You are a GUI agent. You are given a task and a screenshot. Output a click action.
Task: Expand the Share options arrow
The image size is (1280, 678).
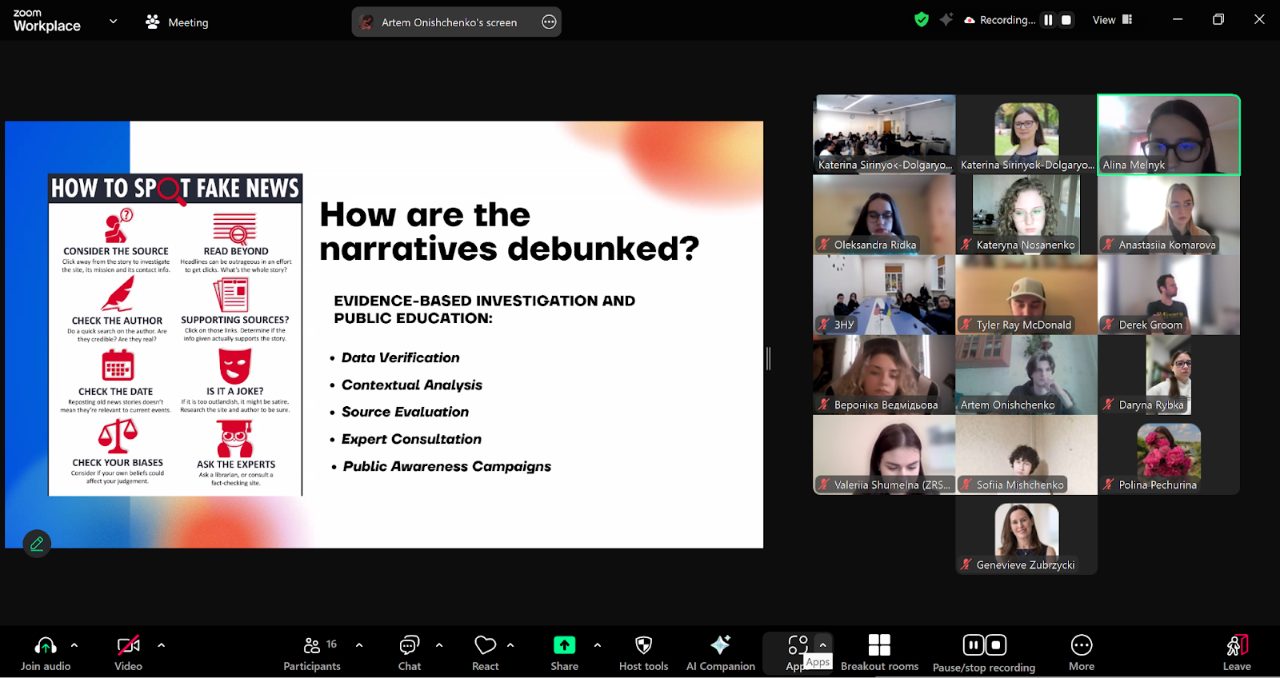[x=598, y=645]
